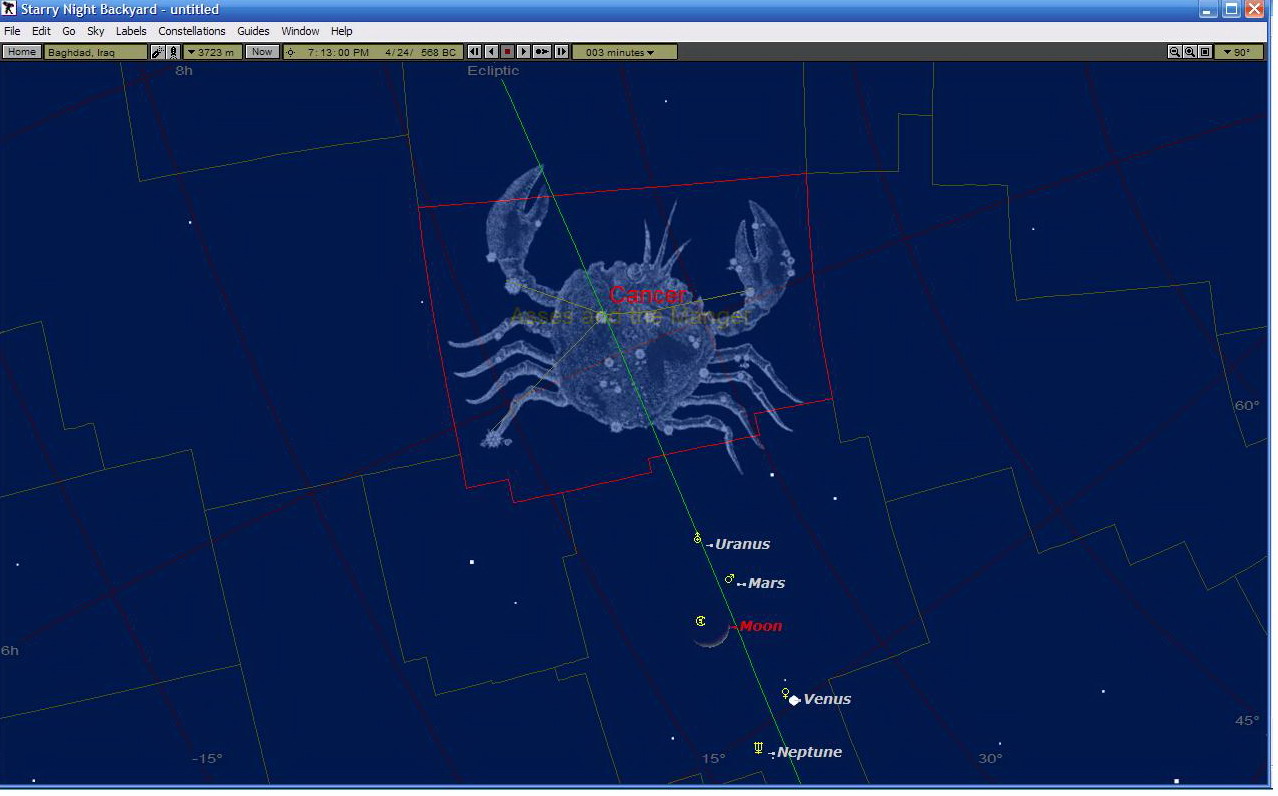
Task: Click the Neptune label text
Action: [x=810, y=752]
